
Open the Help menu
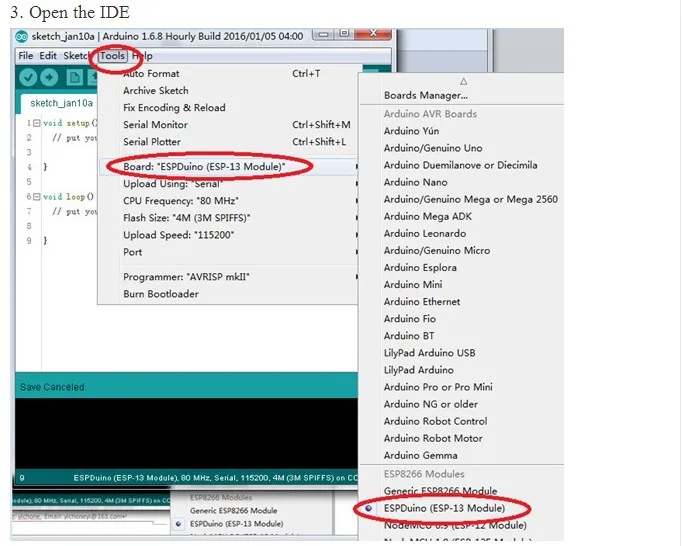point(142,56)
